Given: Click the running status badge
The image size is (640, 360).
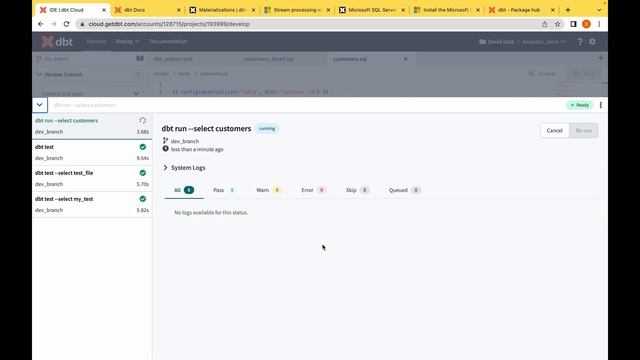Looking at the screenshot, I should pyautogui.click(x=267, y=129).
